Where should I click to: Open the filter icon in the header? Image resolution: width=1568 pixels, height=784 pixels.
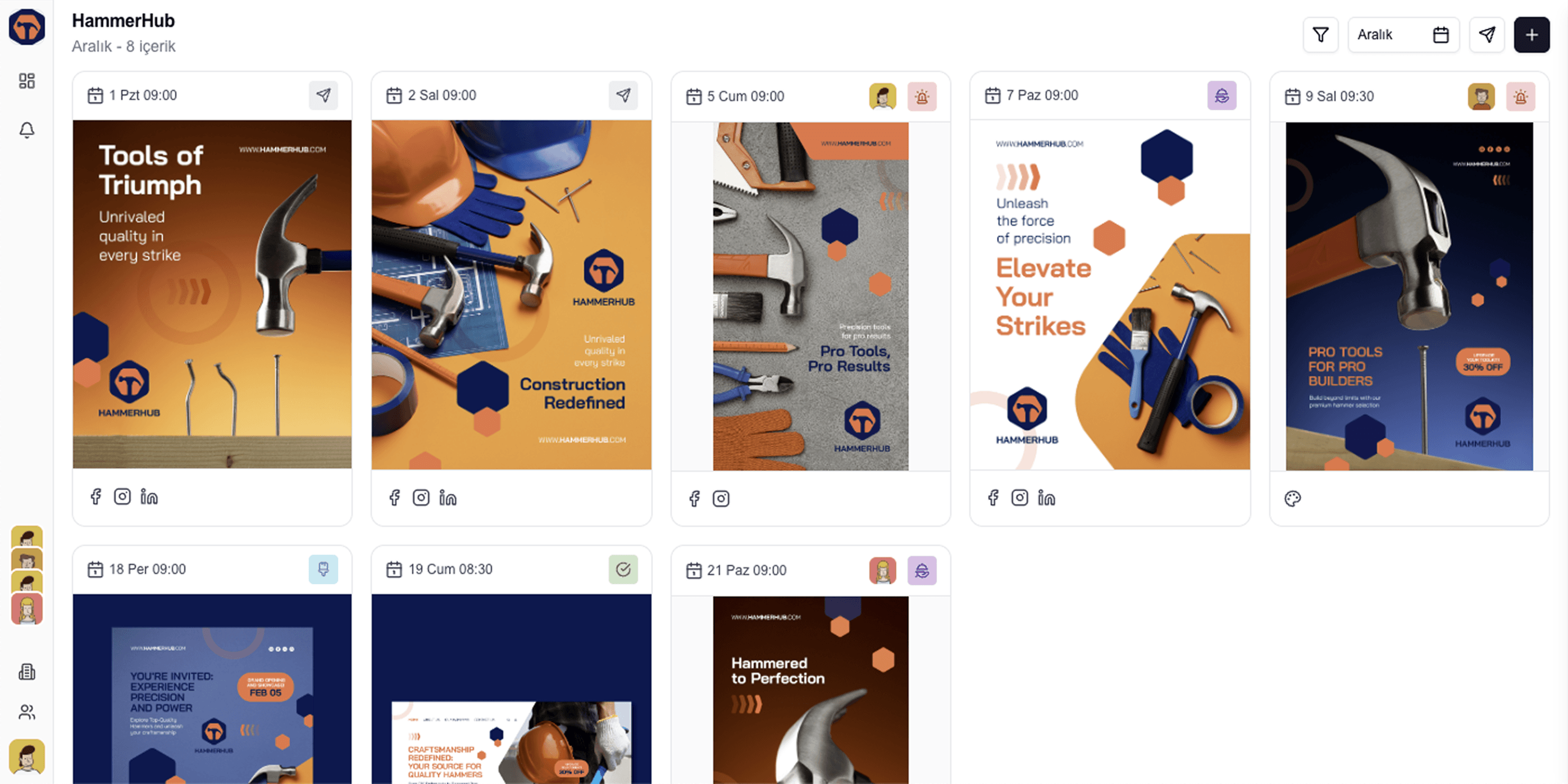click(1320, 35)
